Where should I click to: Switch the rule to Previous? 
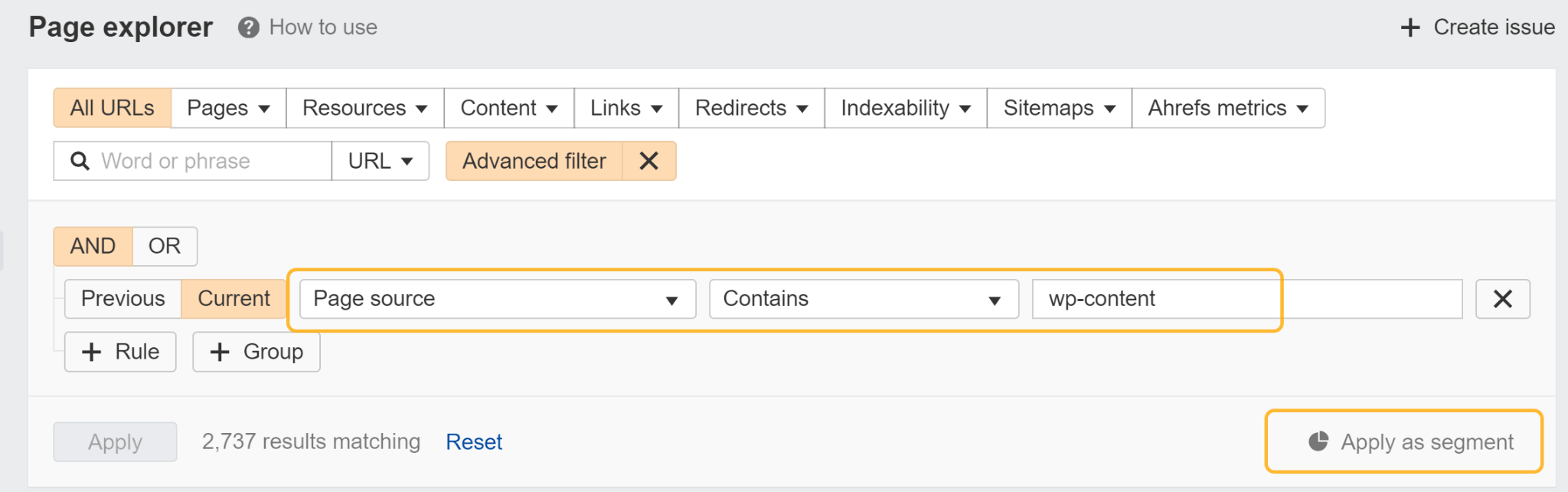pyautogui.click(x=122, y=299)
